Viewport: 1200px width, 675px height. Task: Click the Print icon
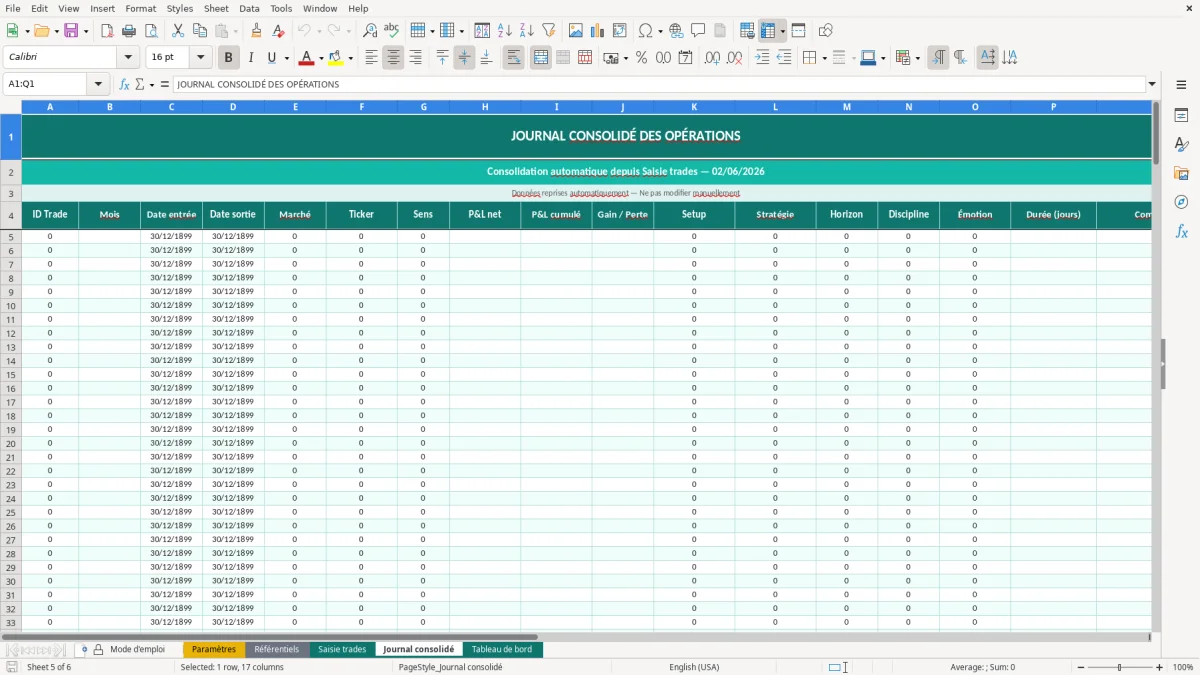[x=129, y=31]
